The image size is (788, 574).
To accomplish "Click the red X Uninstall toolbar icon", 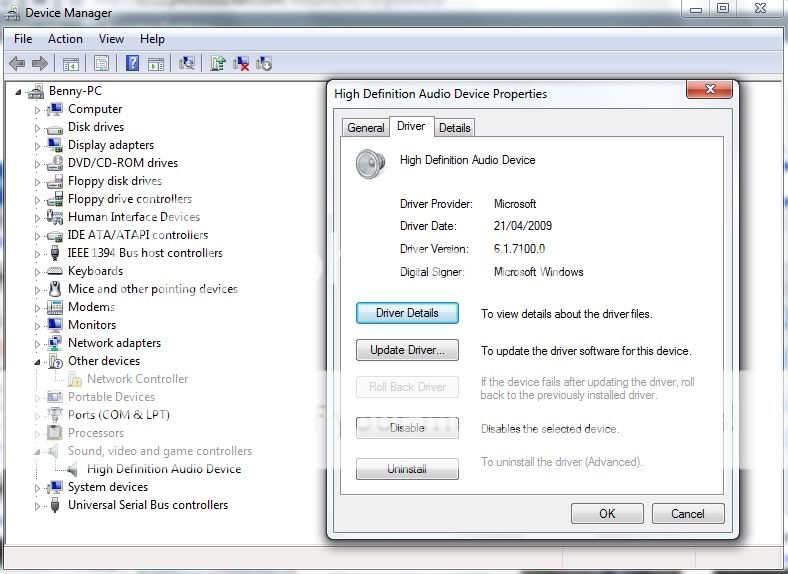I will (241, 64).
